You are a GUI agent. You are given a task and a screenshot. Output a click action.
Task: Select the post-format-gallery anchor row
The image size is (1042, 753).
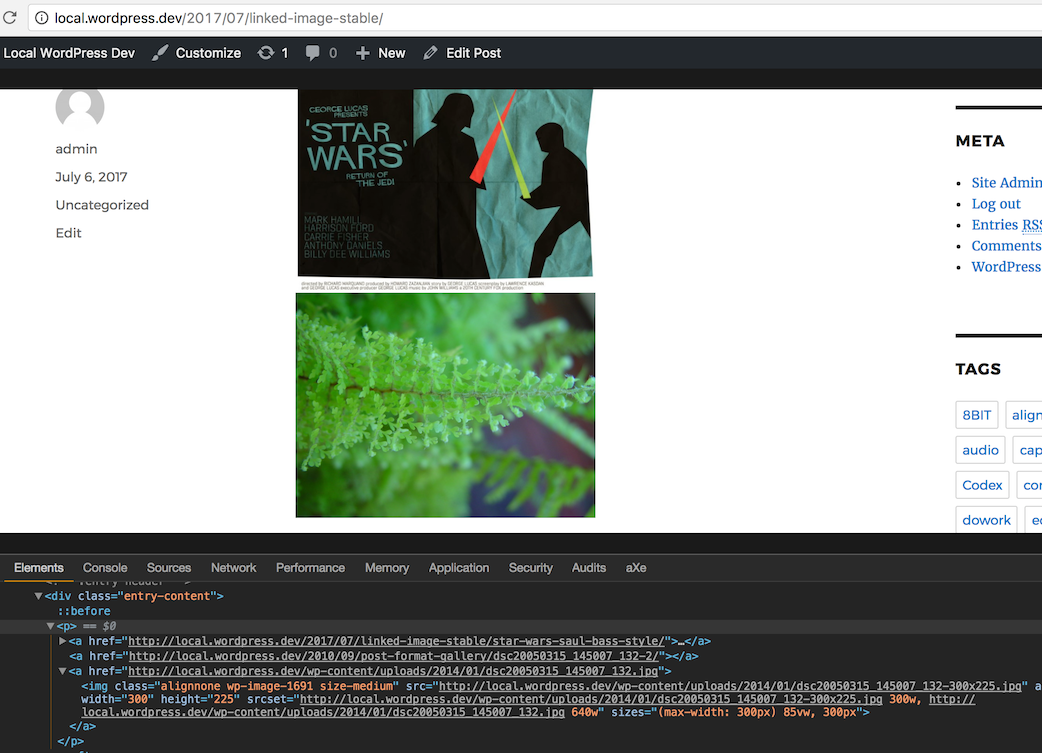click(384, 656)
